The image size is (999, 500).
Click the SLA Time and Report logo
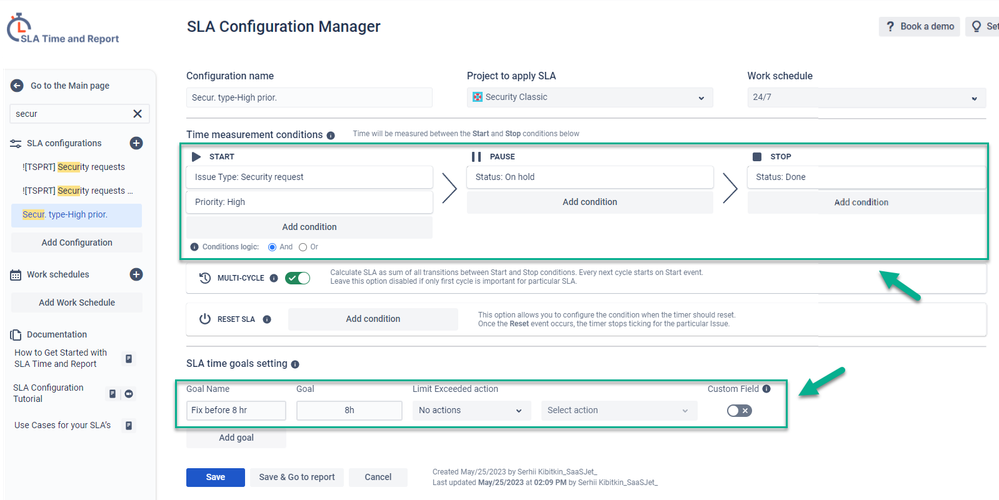point(62,29)
